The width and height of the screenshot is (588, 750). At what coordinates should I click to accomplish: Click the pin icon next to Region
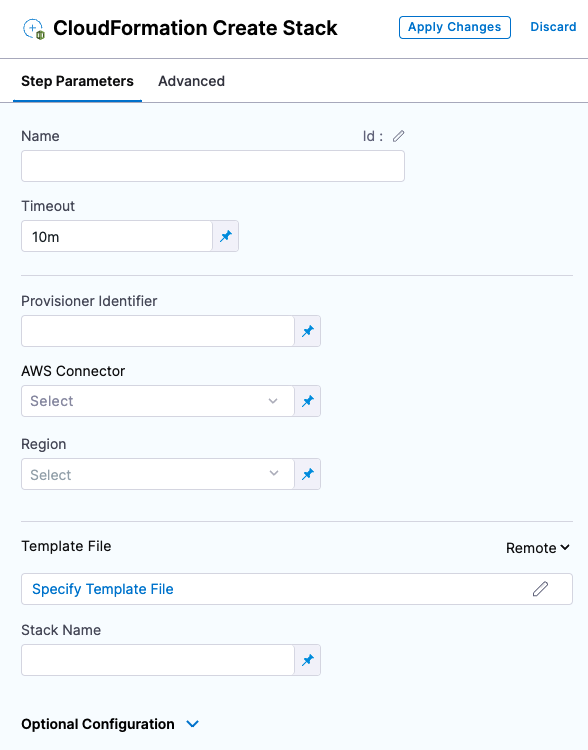(x=308, y=474)
